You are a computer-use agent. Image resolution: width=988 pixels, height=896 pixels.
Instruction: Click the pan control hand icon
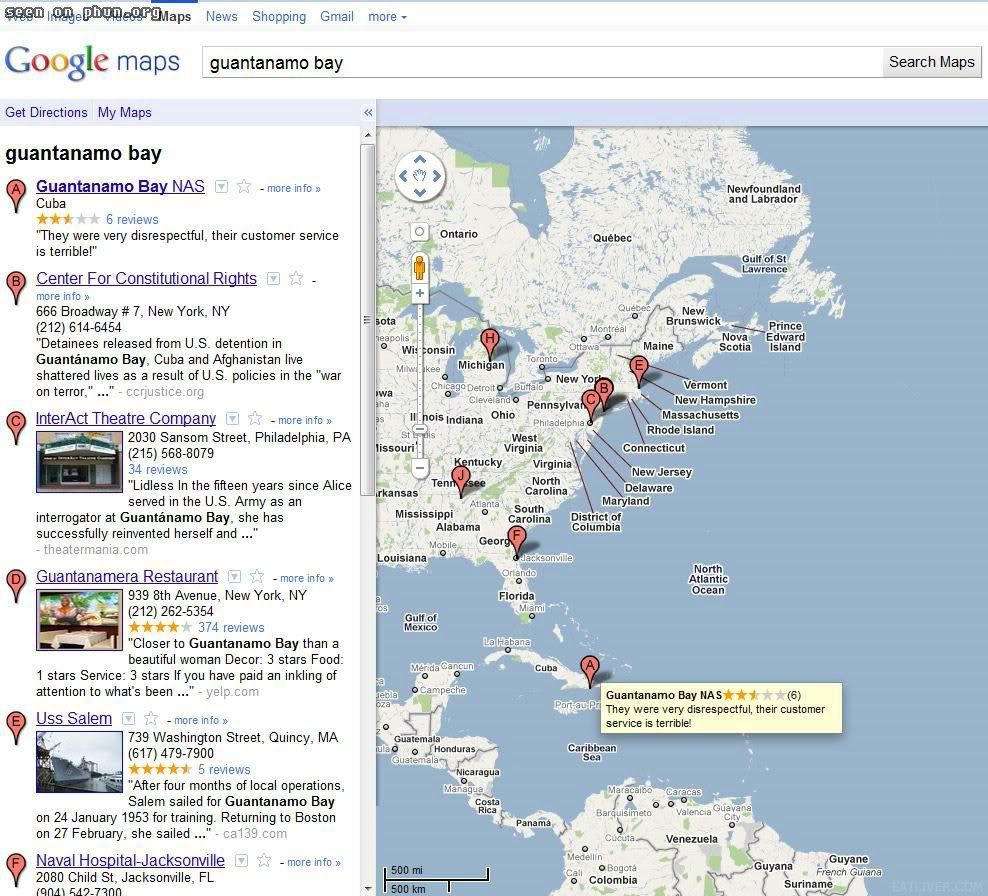(420, 177)
